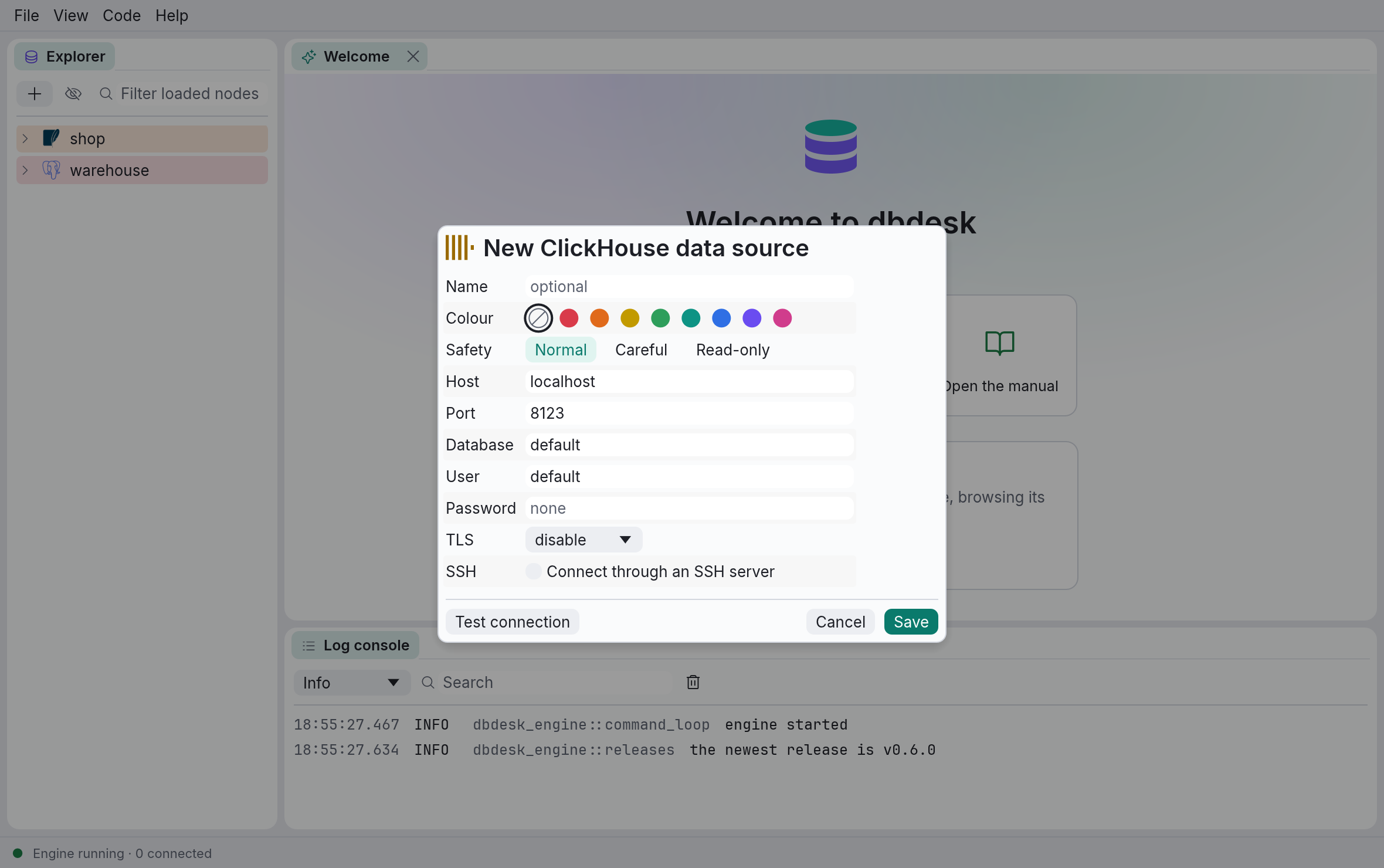Click the Explorer database stack icon
The height and width of the screenshot is (868, 1384).
32,57
